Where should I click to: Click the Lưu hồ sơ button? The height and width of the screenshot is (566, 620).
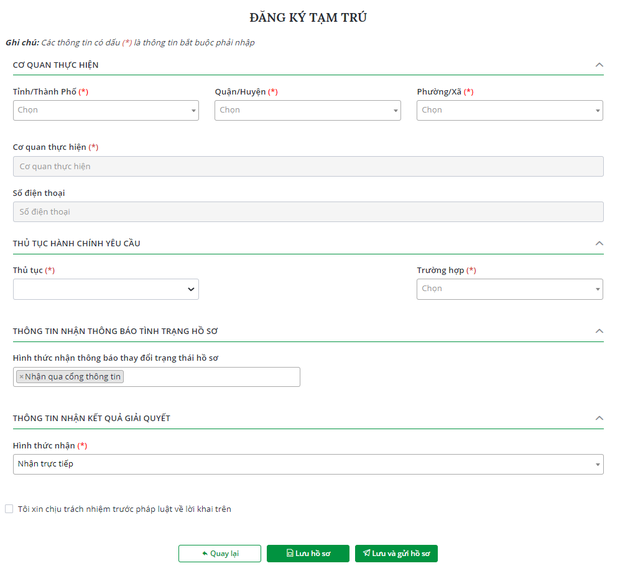tap(307, 553)
